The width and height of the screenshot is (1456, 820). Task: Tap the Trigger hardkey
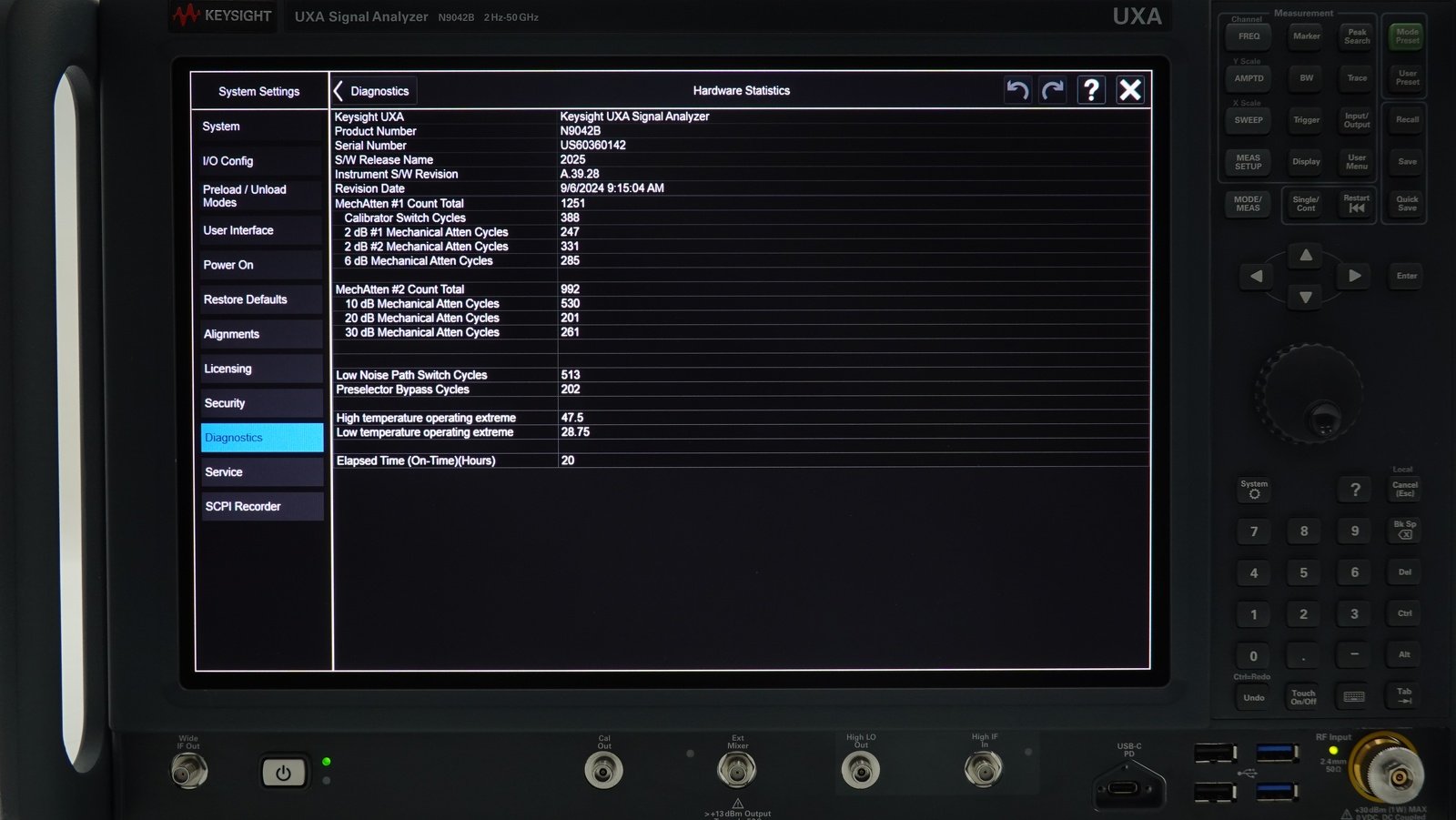tap(1306, 120)
